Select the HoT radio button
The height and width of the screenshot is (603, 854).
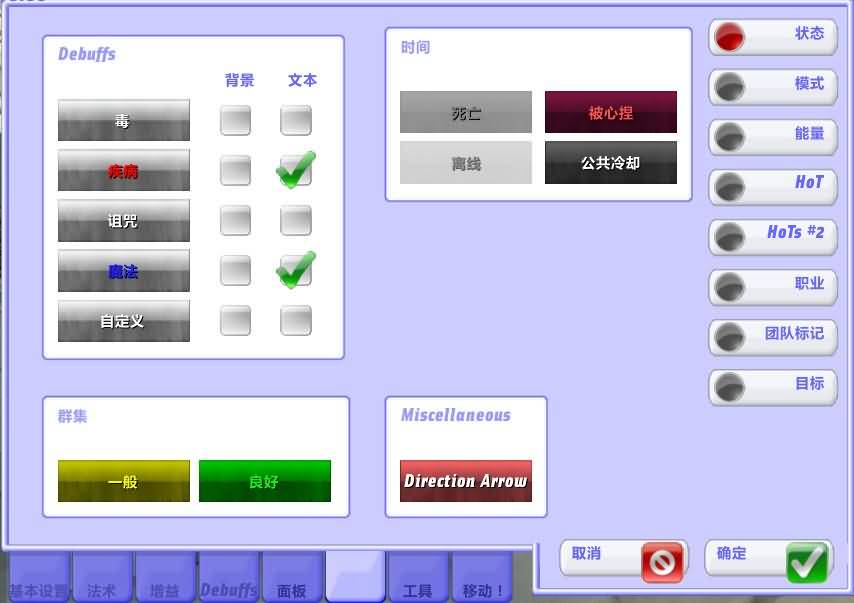(x=729, y=187)
